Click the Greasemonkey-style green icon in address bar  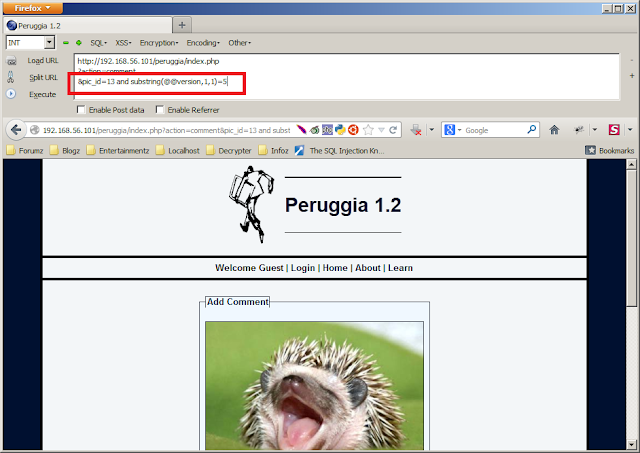(x=314, y=130)
